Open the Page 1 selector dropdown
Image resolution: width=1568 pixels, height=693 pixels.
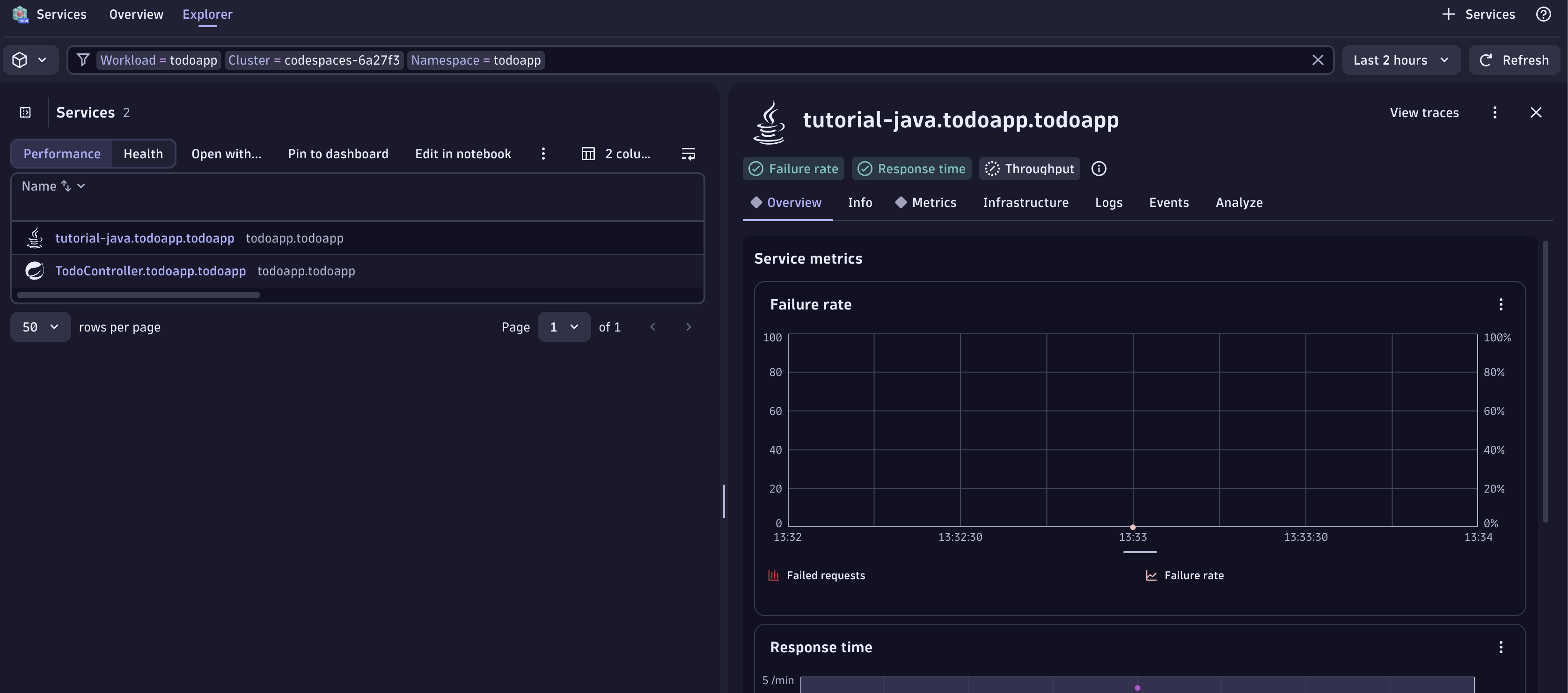(x=564, y=327)
